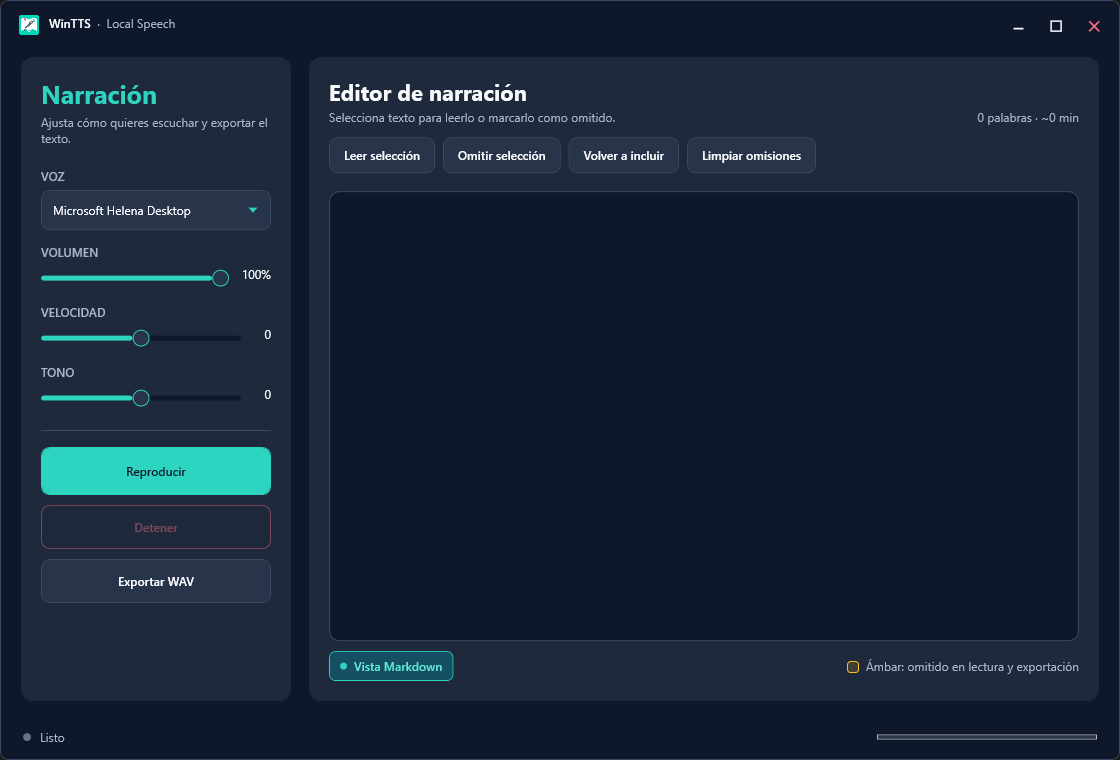Click inside the narration text editor
The height and width of the screenshot is (760, 1120).
pos(704,416)
